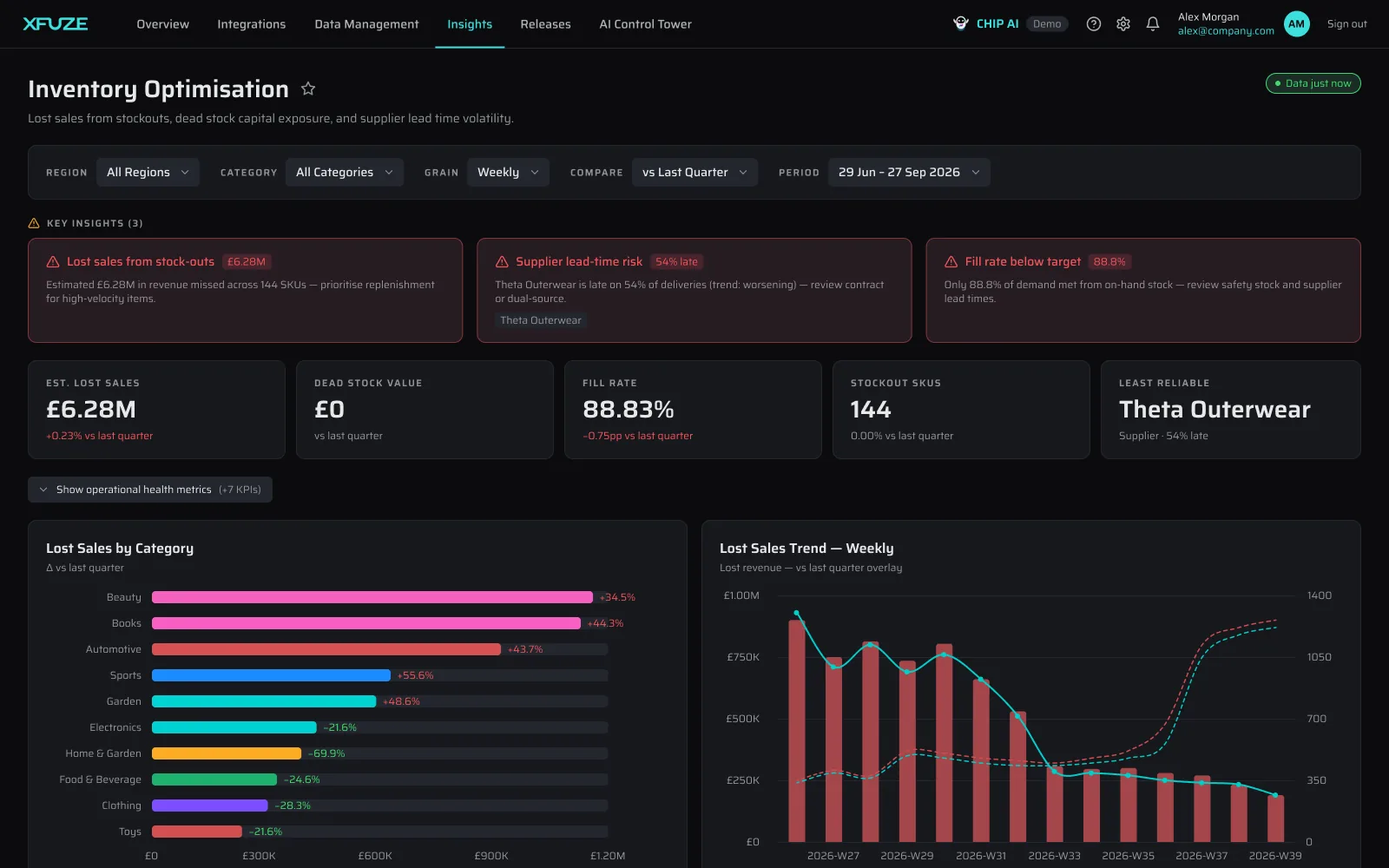Image resolution: width=1389 pixels, height=868 pixels.
Task: Click the Books bar in Lost Sales chart
Action: (x=366, y=623)
